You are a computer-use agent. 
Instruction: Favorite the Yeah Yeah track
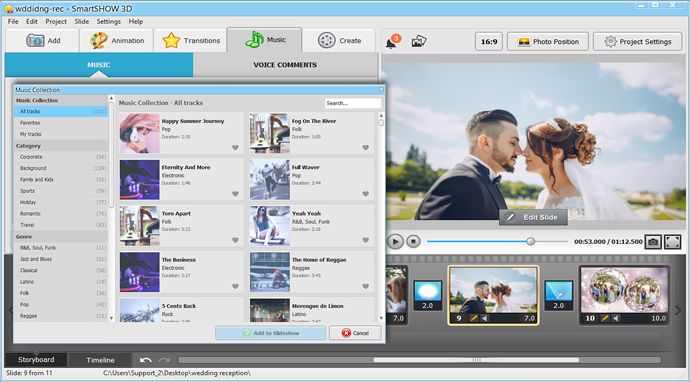(x=366, y=240)
